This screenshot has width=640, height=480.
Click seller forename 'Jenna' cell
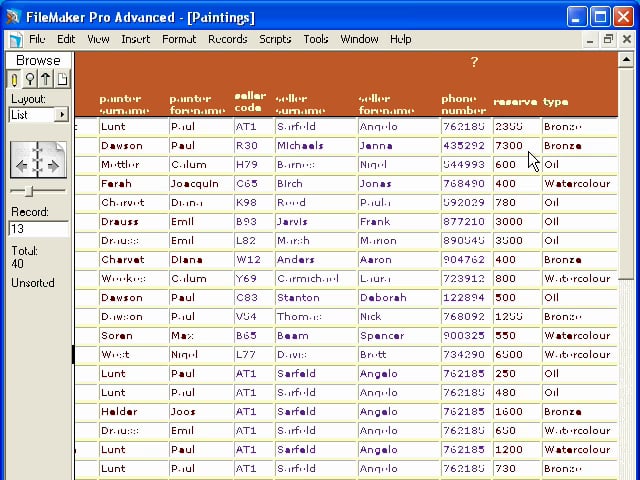[x=399, y=146]
